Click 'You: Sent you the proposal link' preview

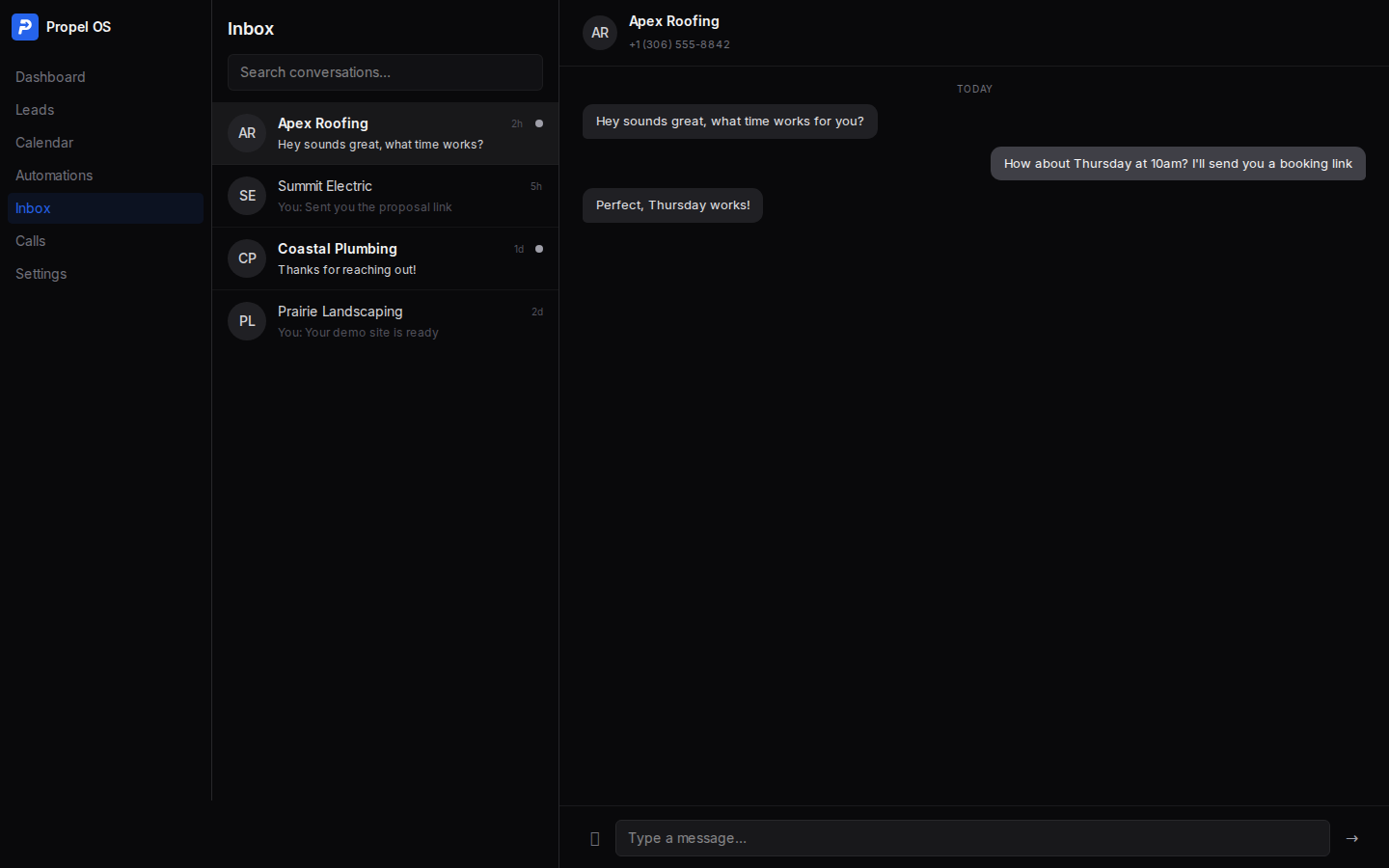(x=365, y=207)
